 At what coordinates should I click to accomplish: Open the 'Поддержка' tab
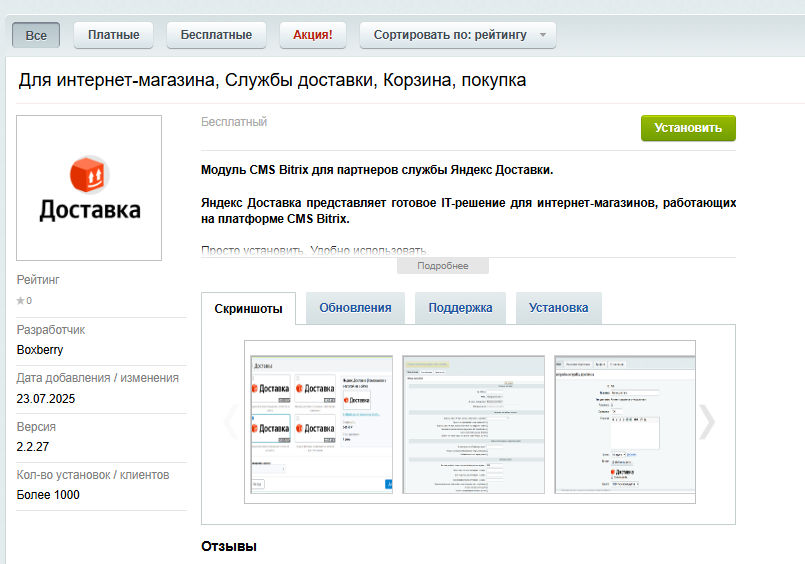tap(460, 308)
